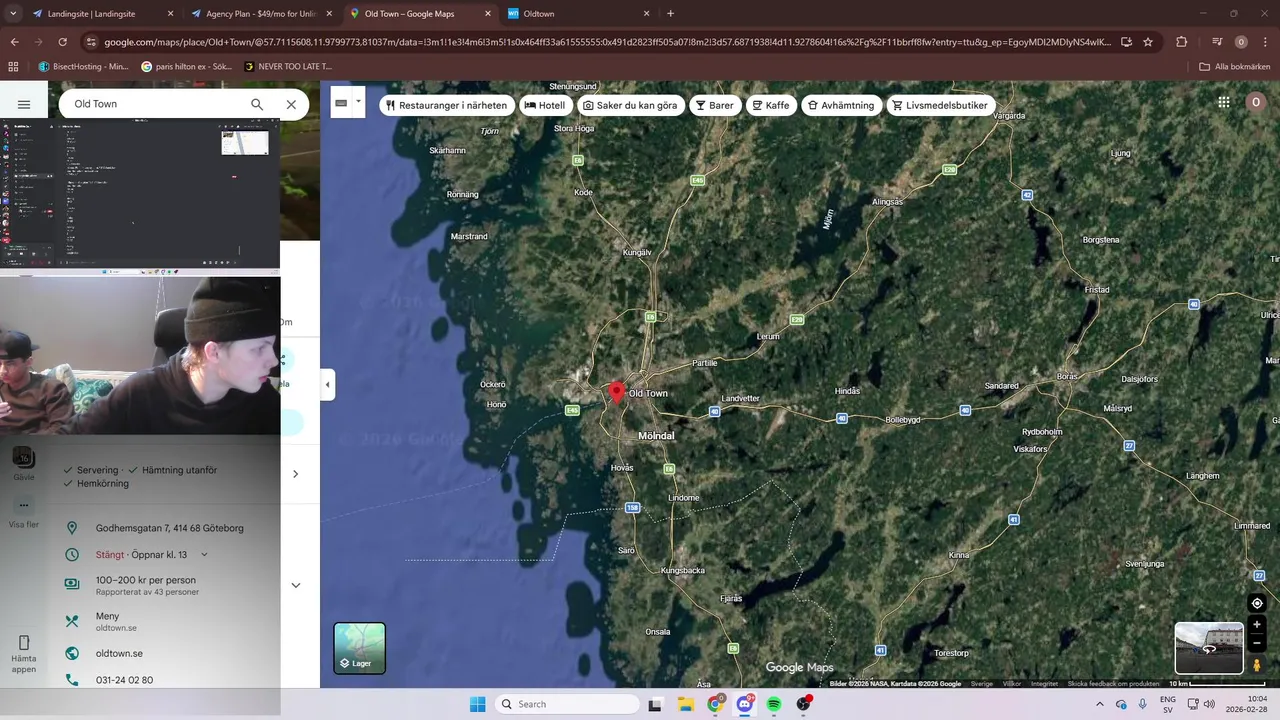Open the Gävle recent item

(x=24, y=464)
